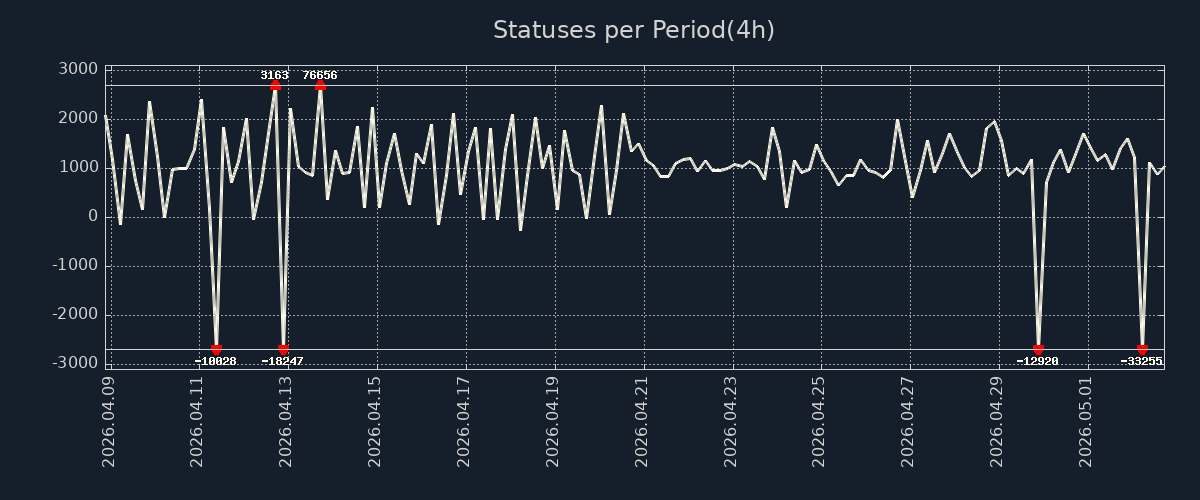This screenshot has width=1200, height=500.
Task: Select the -33255 value annotation
Action: click(1142, 361)
